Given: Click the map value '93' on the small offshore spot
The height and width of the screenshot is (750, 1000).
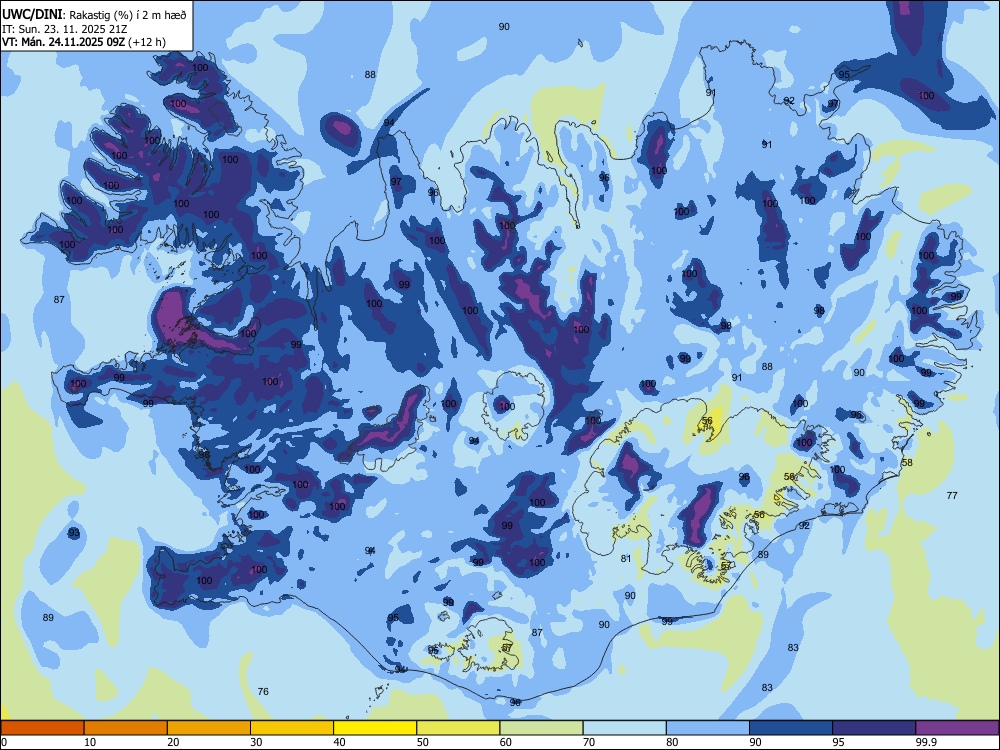Looking at the screenshot, I should pos(74,533).
